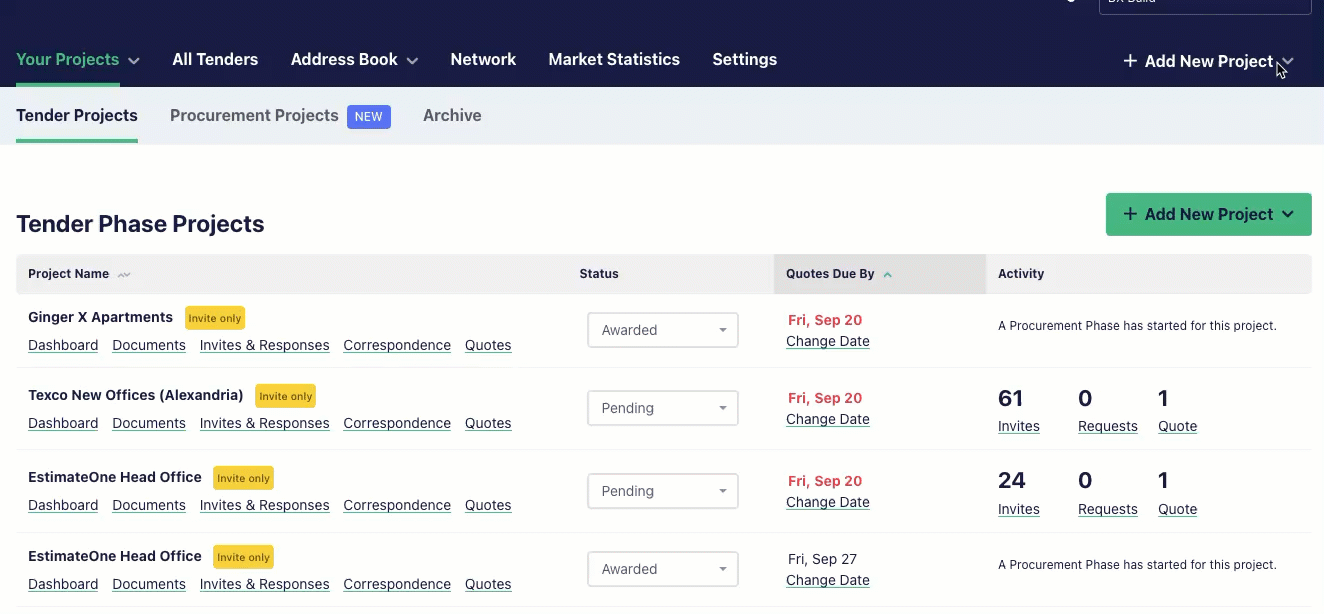Viewport: 1324px width, 614px height.
Task: Click Change Date for Ginger X Apartments
Action: (x=828, y=342)
